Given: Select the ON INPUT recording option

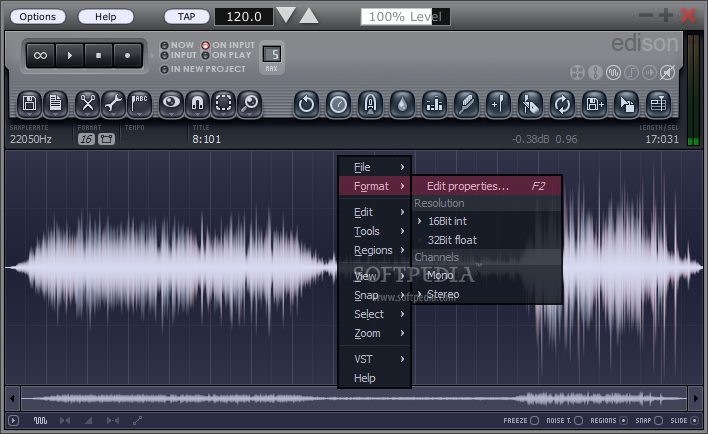Looking at the screenshot, I should (228, 45).
